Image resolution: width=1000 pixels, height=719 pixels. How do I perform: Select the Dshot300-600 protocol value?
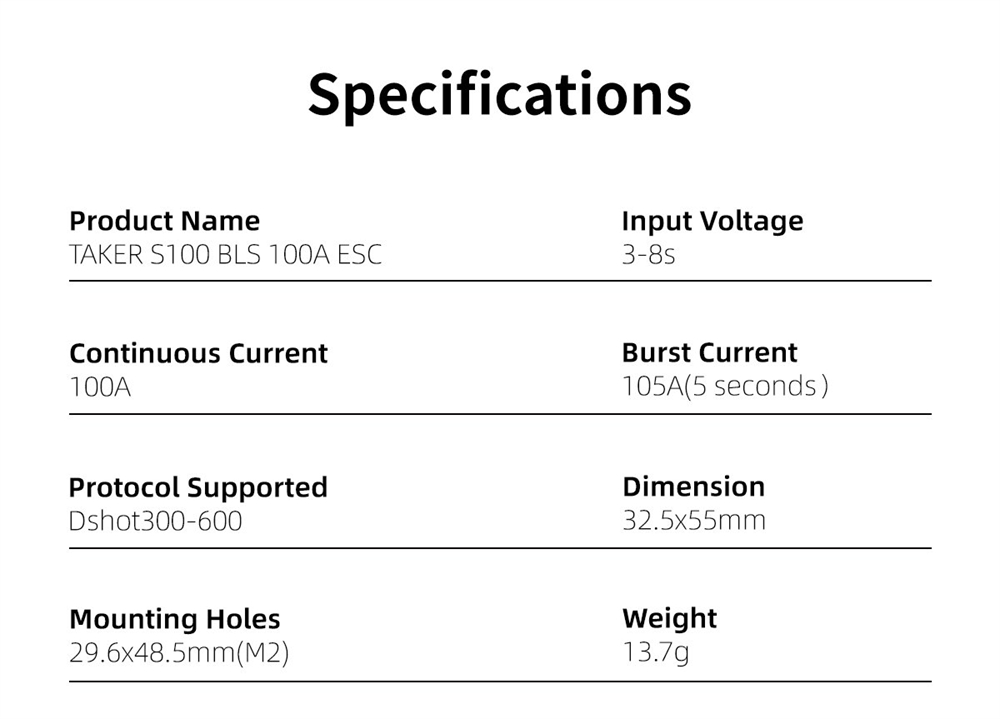[155, 520]
